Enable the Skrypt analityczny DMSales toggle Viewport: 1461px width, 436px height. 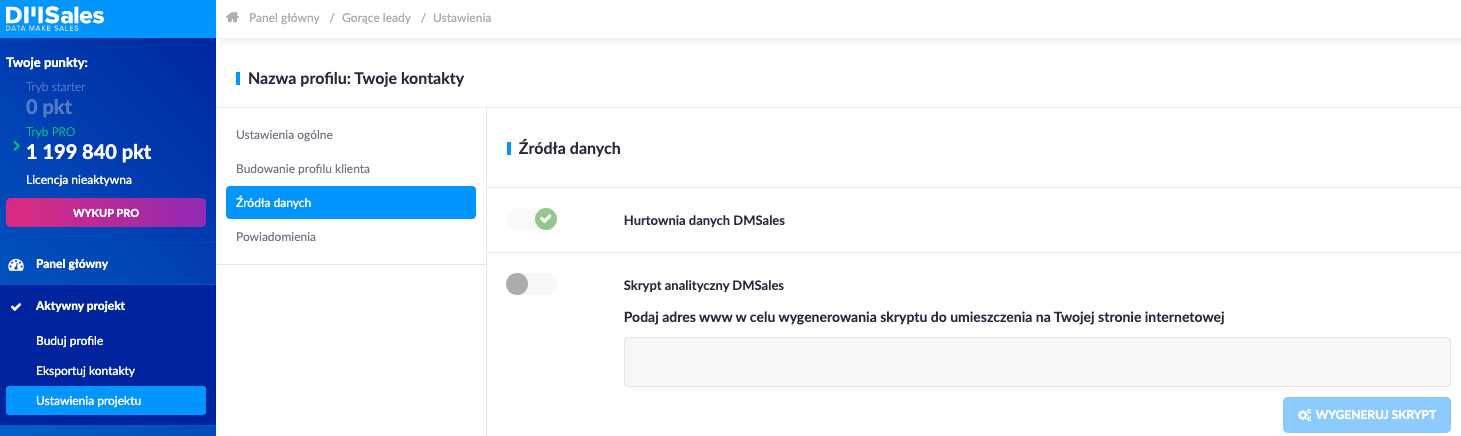(x=532, y=284)
